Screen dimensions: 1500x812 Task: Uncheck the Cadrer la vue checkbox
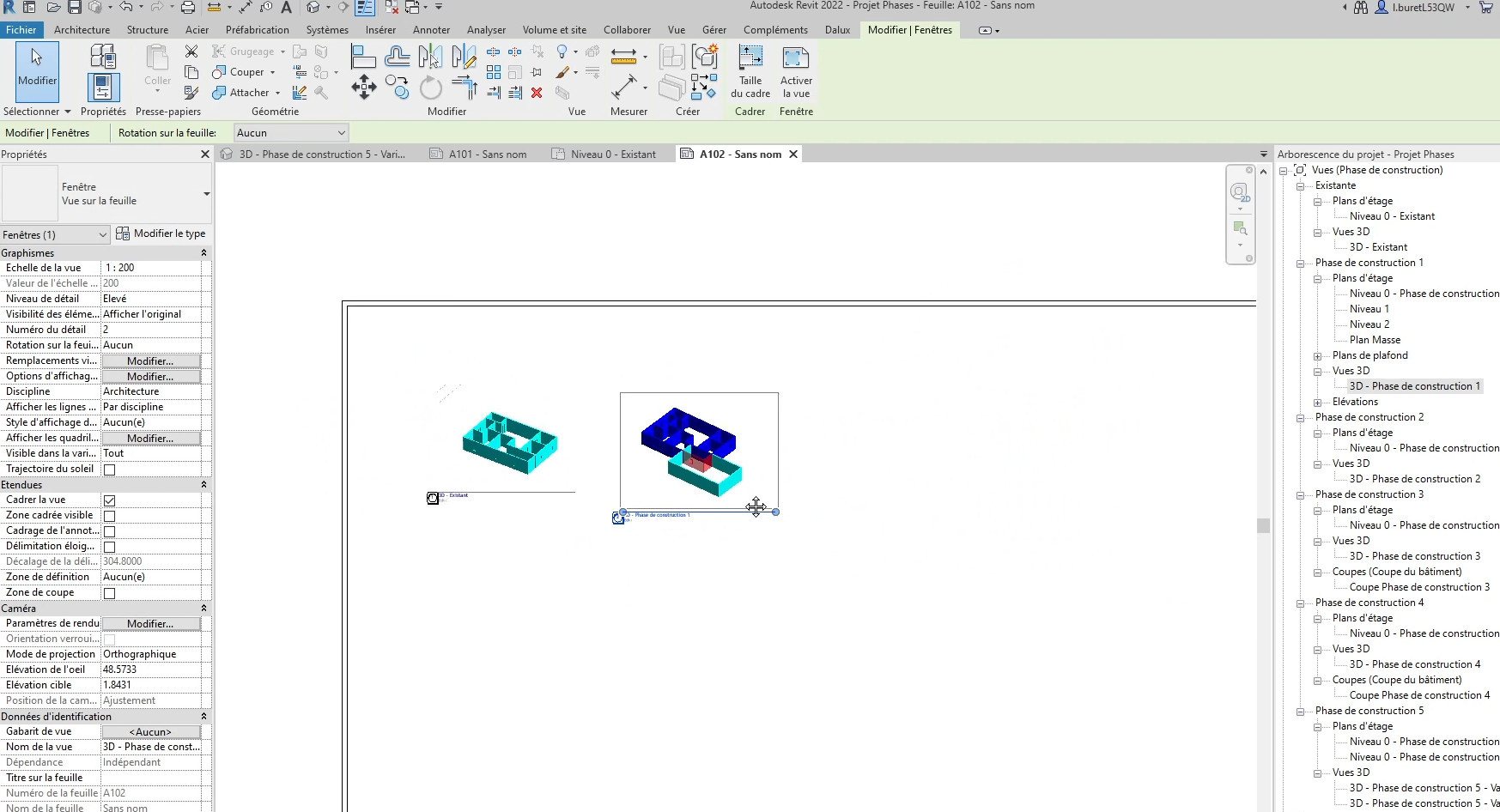coord(109,500)
